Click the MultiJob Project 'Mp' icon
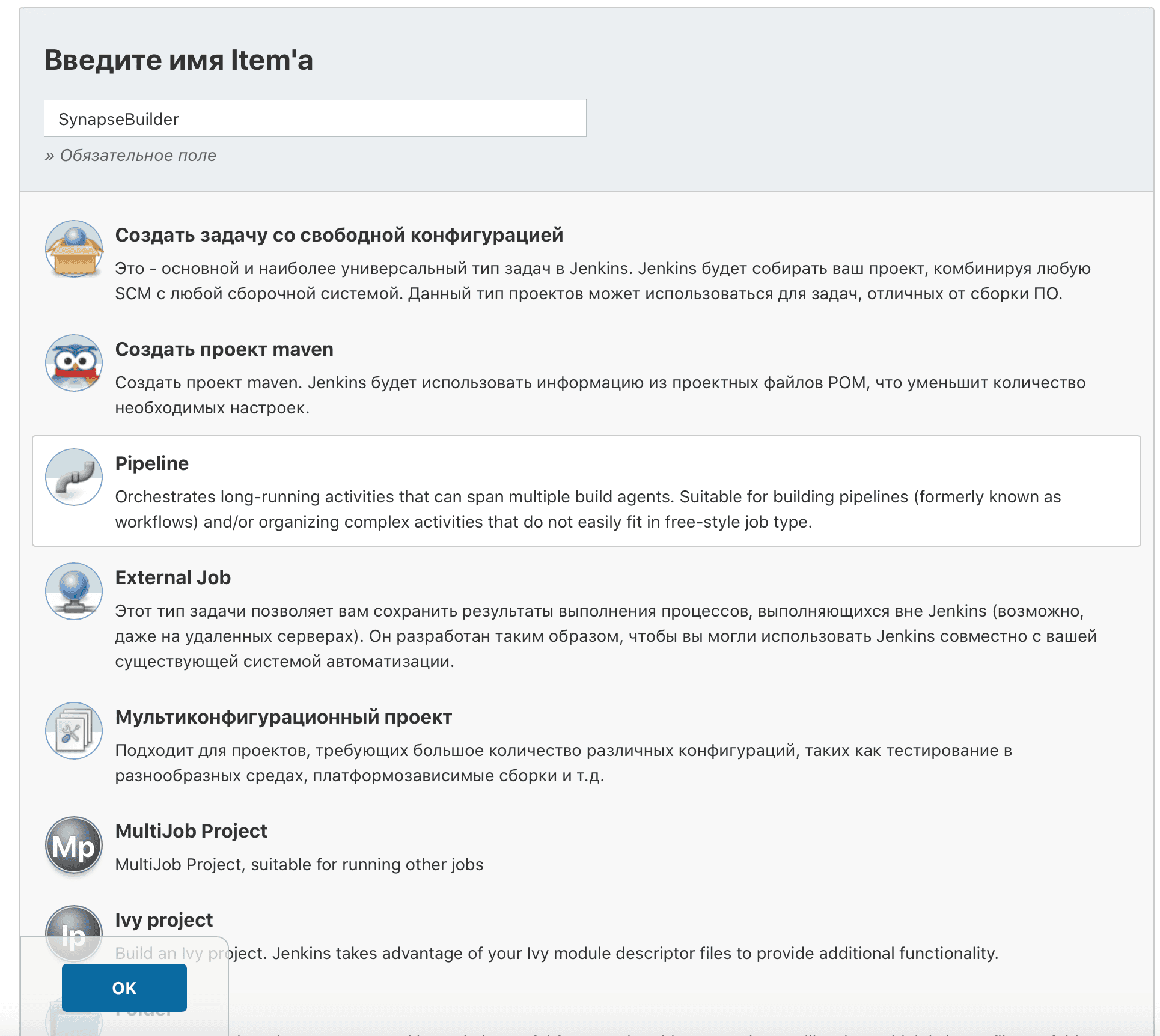The width and height of the screenshot is (1160, 1036). coord(73,844)
